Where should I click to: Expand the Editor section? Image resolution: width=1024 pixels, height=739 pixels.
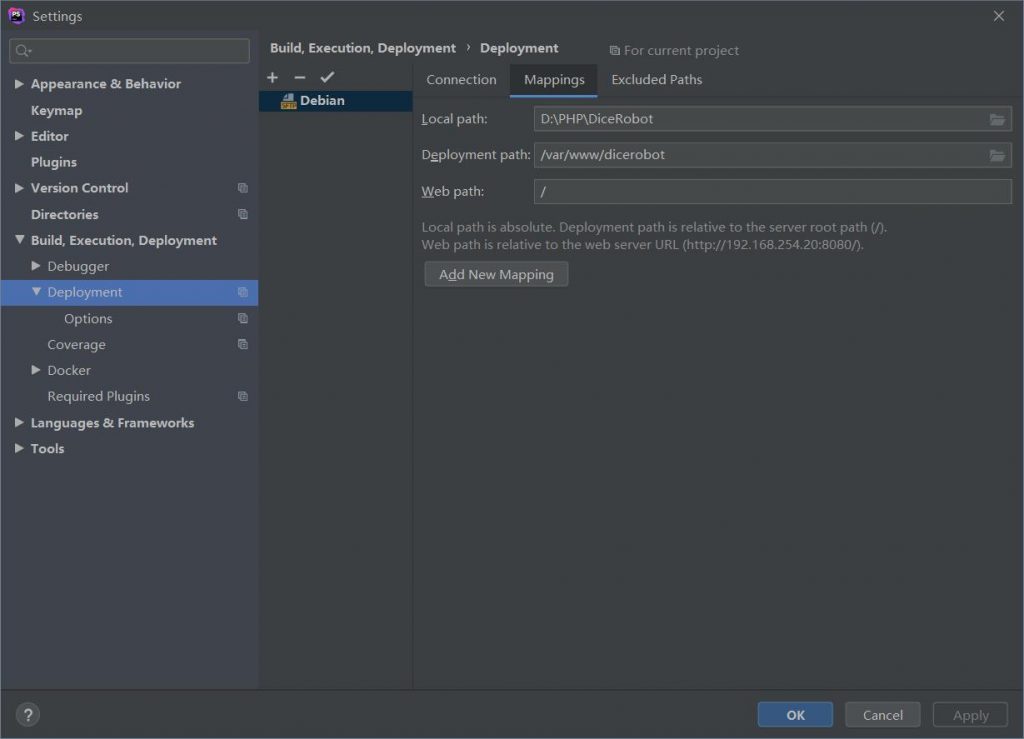click(19, 136)
